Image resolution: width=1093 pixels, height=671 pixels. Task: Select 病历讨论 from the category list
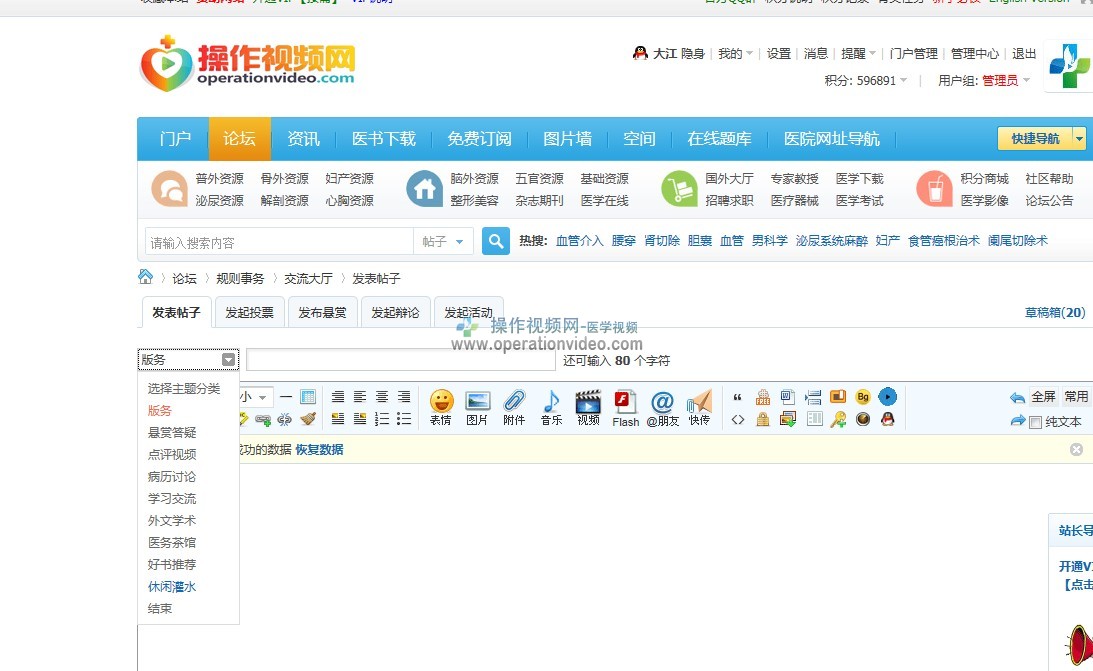[172, 477]
